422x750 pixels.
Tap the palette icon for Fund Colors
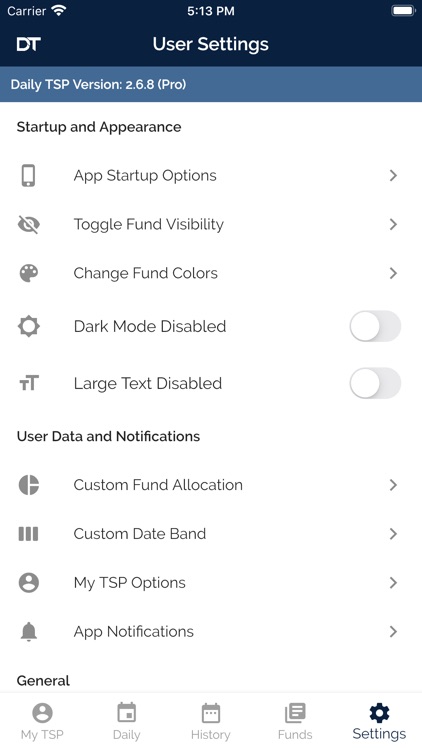coord(28,273)
